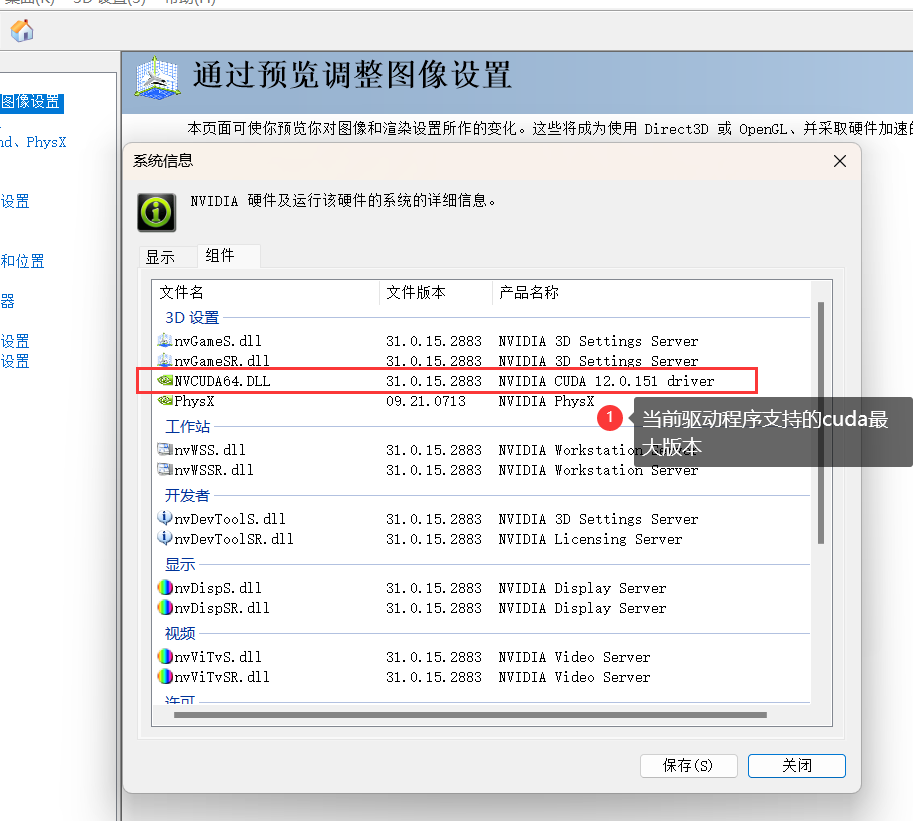913x821 pixels.
Task: Click the NVCUDA64.DLL NVIDIA eye icon
Action: coord(165,381)
